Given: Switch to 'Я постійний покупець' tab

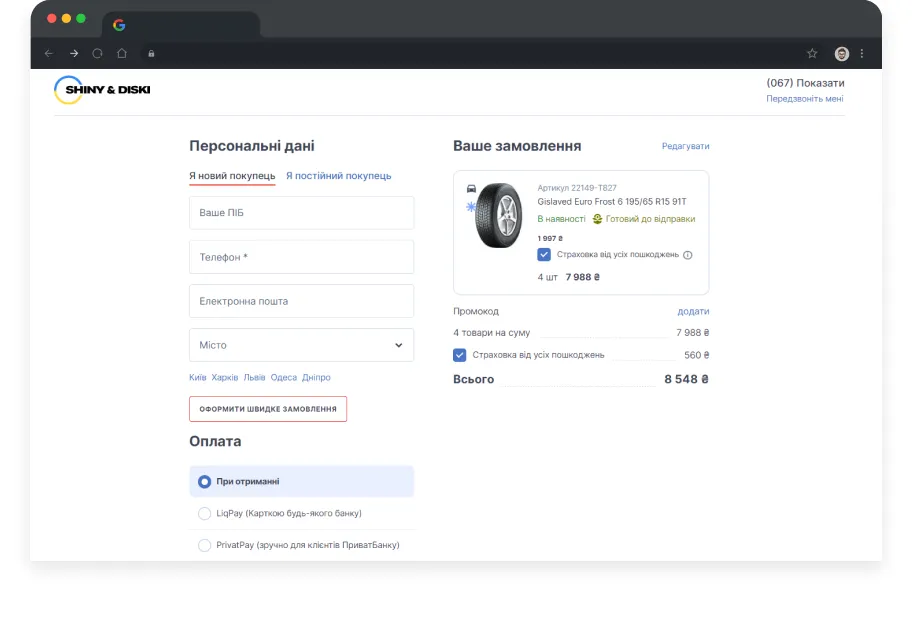Looking at the screenshot, I should tap(339, 176).
